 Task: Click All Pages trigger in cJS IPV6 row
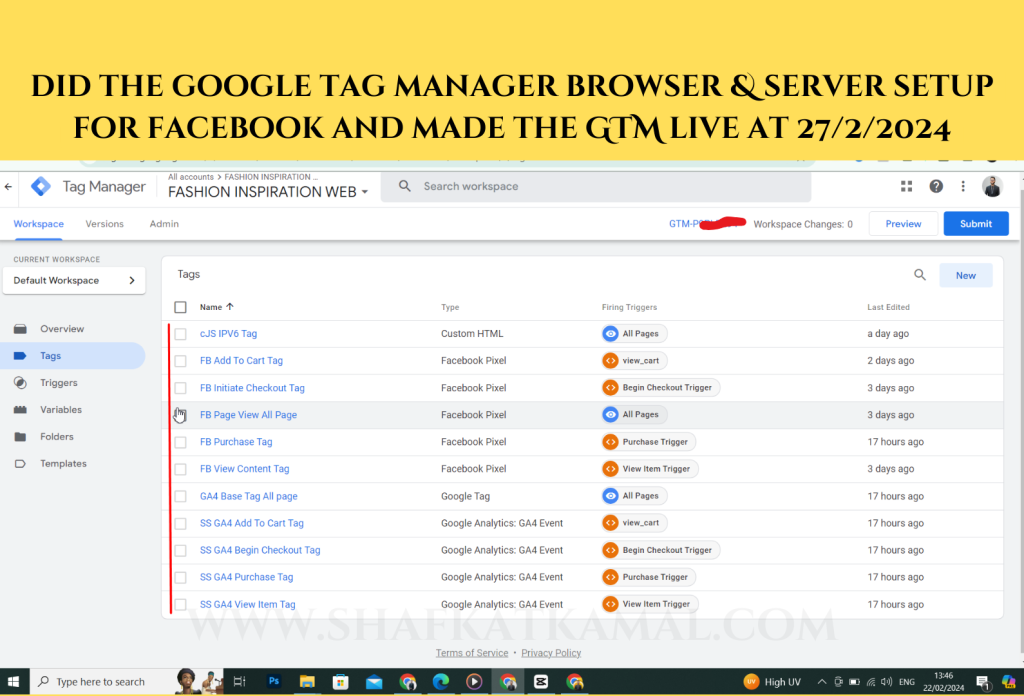(634, 334)
